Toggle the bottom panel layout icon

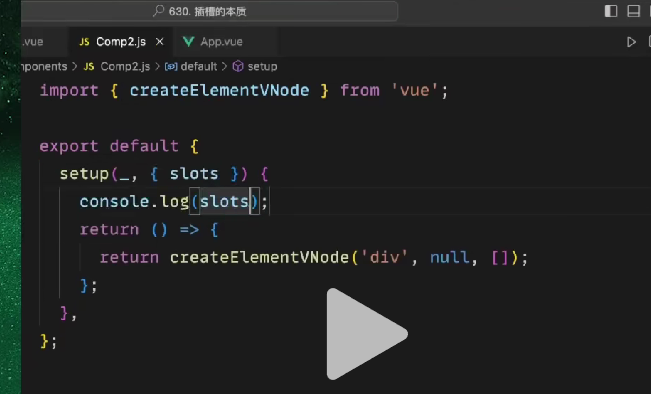coord(633,11)
